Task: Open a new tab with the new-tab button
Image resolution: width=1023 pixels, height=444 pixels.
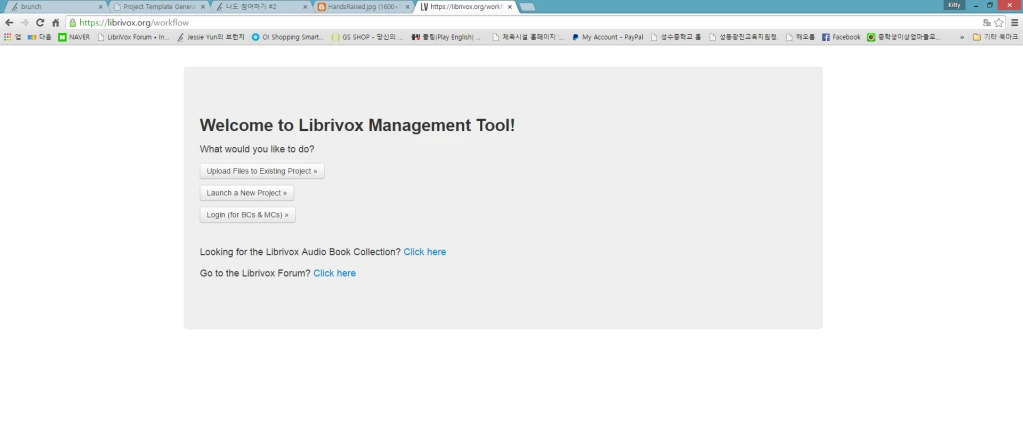Action: (527, 7)
